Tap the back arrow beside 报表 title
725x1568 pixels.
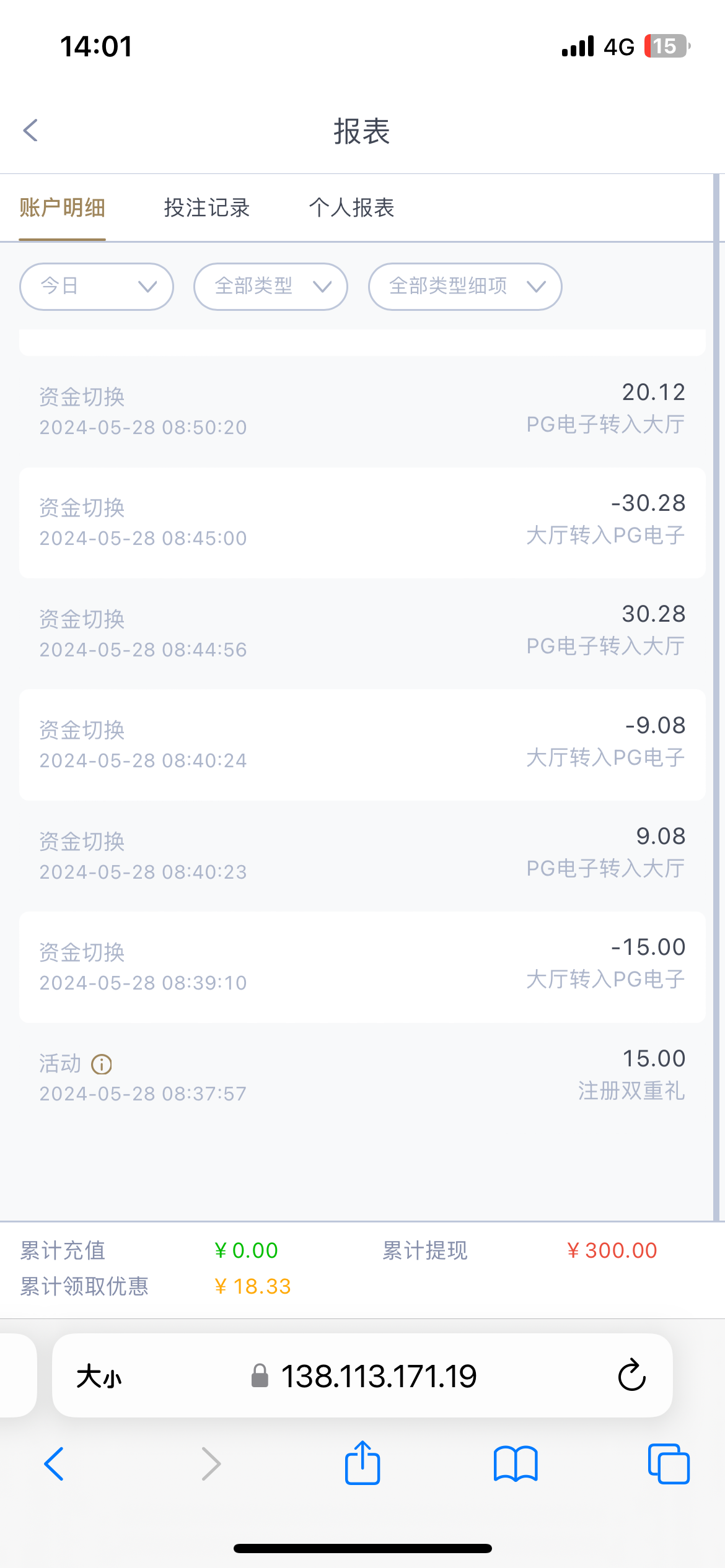coord(30,131)
